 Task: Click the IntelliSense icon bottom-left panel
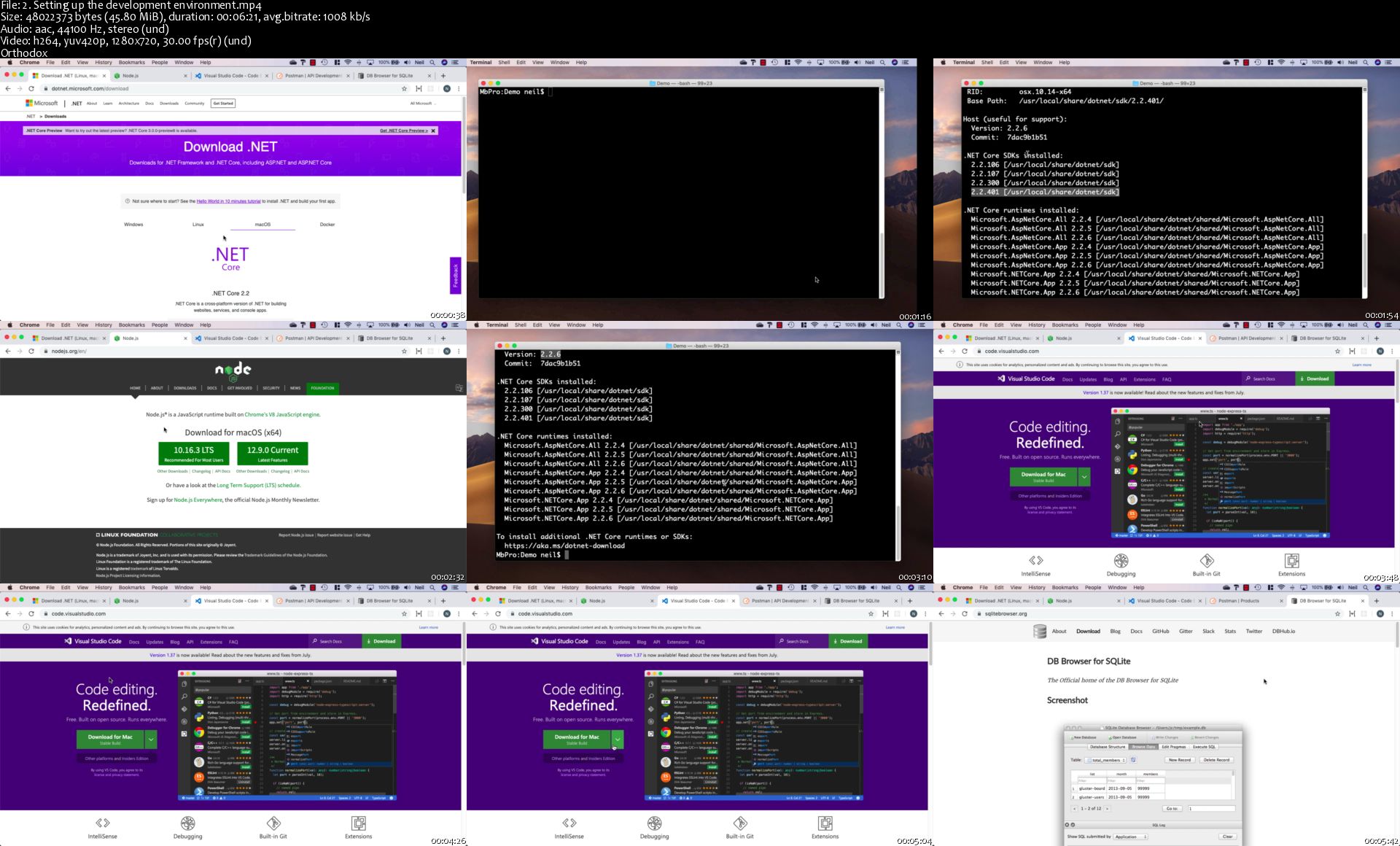pos(100,823)
